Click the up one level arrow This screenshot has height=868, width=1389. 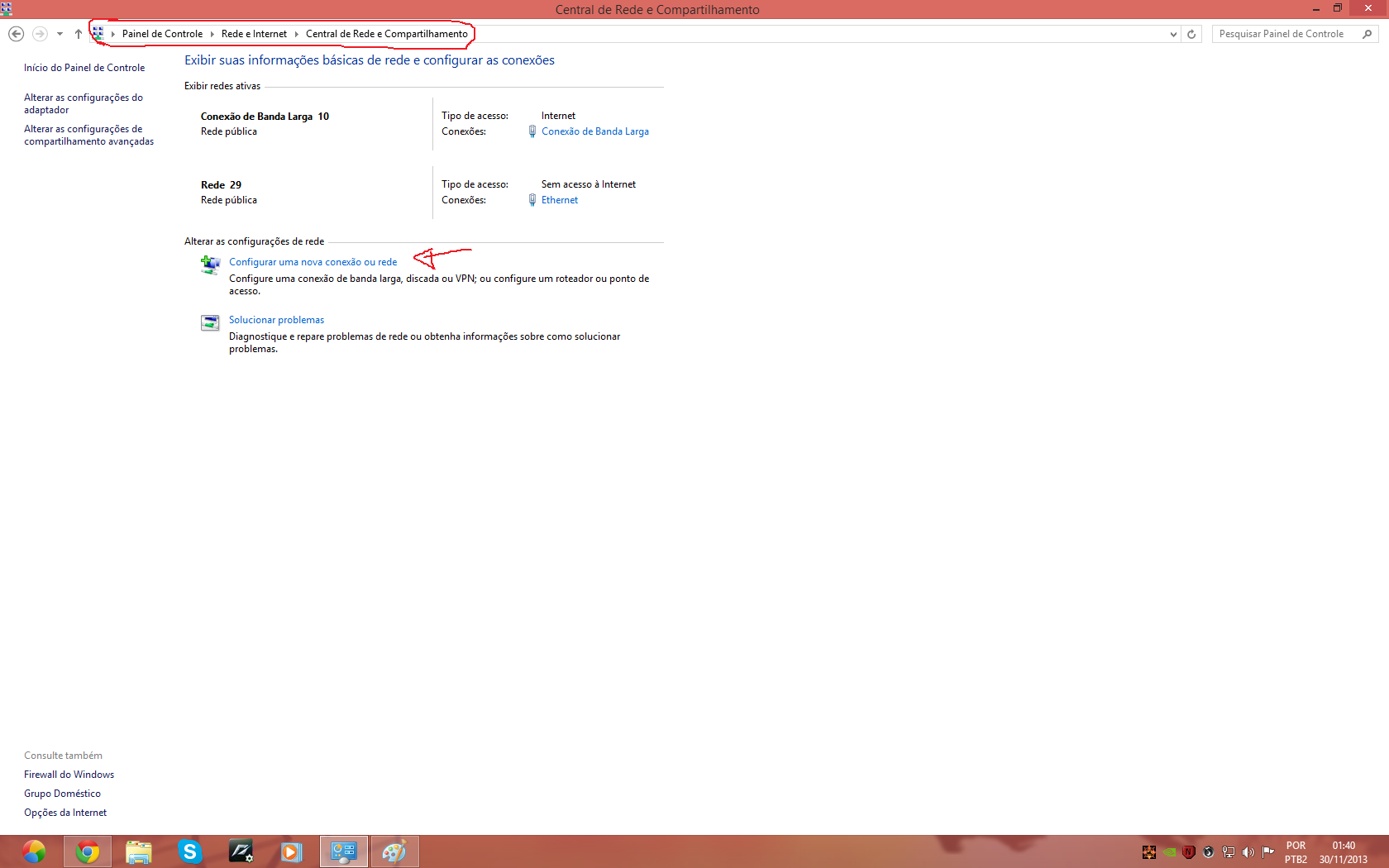(x=79, y=34)
